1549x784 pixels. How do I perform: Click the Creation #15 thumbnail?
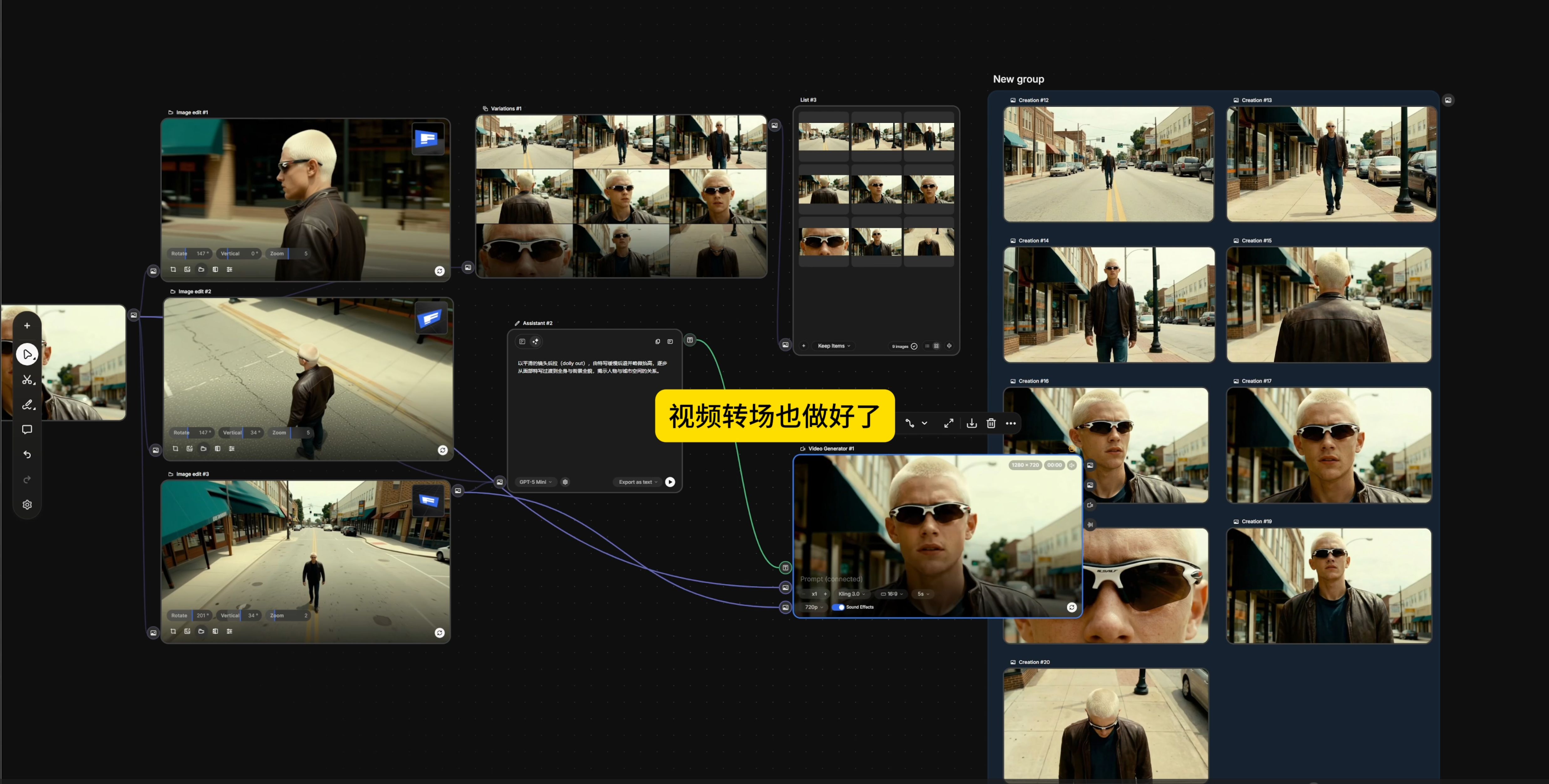pos(1329,305)
